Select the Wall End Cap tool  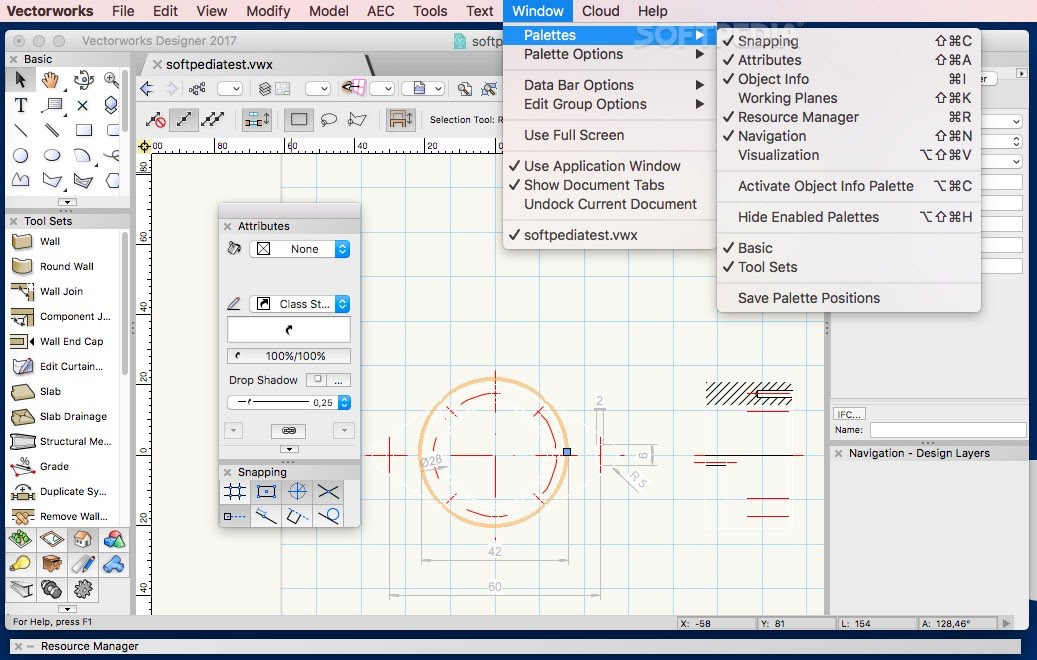click(71, 341)
